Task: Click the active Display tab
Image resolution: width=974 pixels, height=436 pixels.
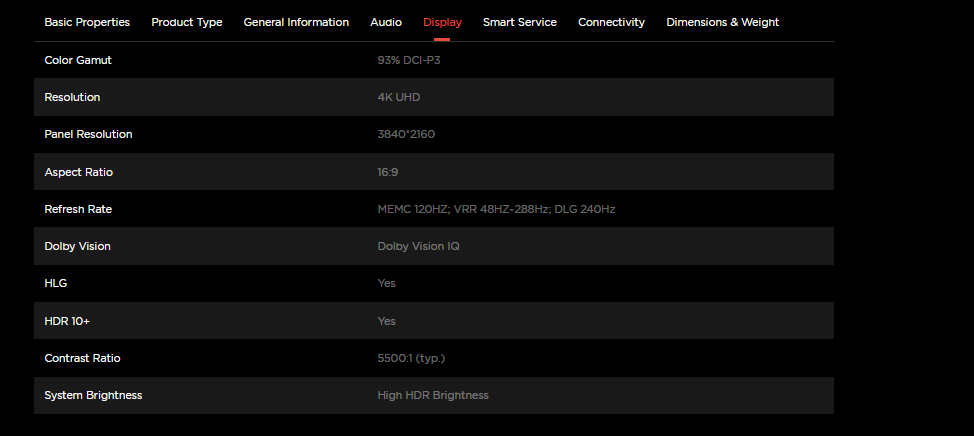Action: (x=442, y=22)
